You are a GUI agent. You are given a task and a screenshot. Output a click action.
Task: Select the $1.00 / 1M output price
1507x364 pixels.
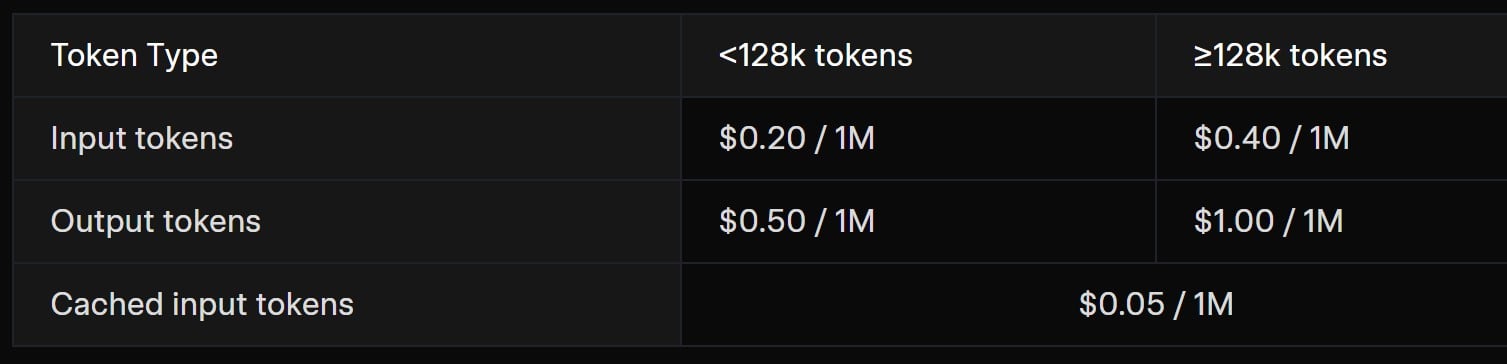tap(1268, 221)
